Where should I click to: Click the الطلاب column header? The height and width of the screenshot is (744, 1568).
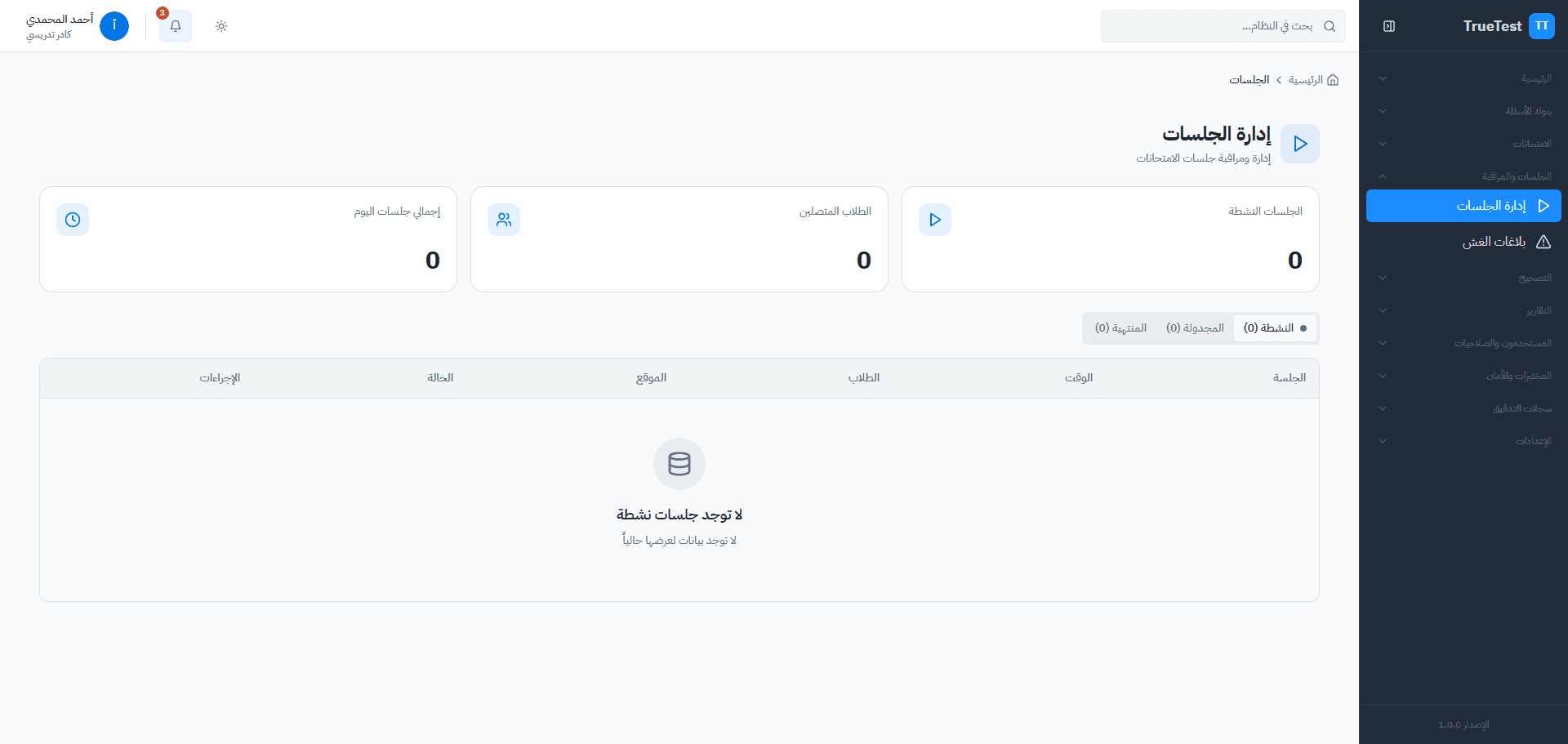(x=864, y=378)
